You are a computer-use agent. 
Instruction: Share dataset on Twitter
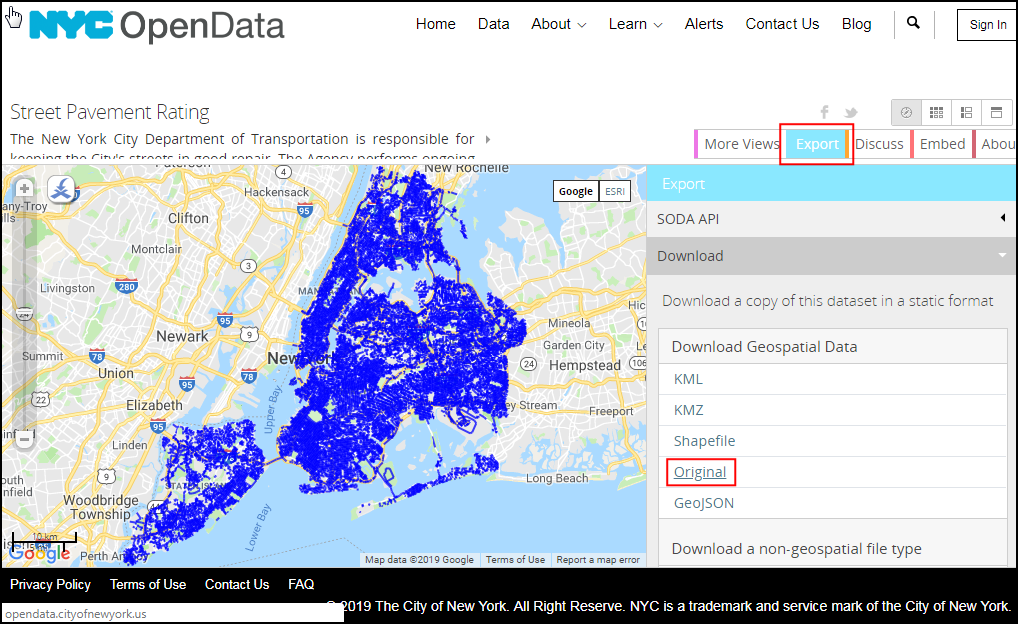point(850,112)
